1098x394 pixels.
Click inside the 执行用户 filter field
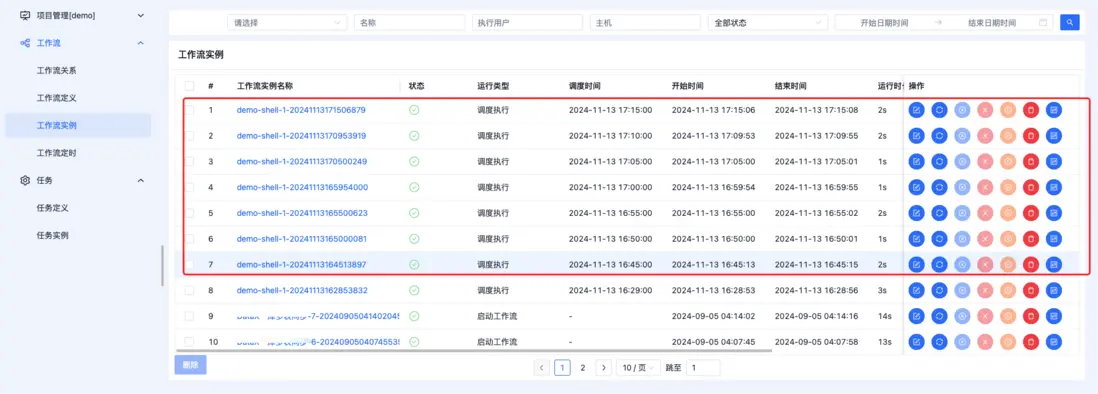(x=527, y=22)
